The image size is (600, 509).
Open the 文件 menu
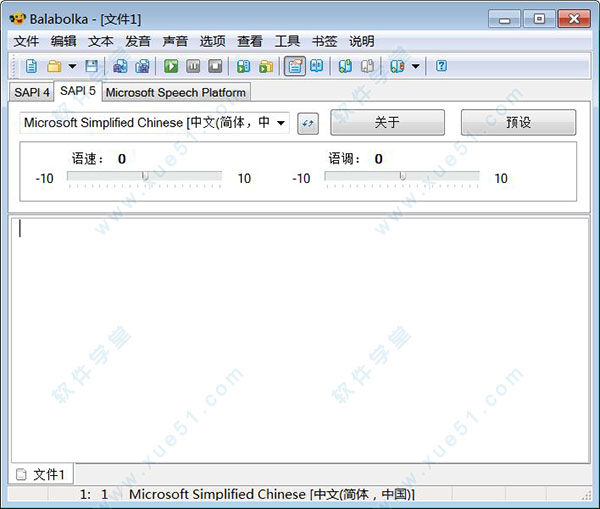pyautogui.click(x=26, y=41)
